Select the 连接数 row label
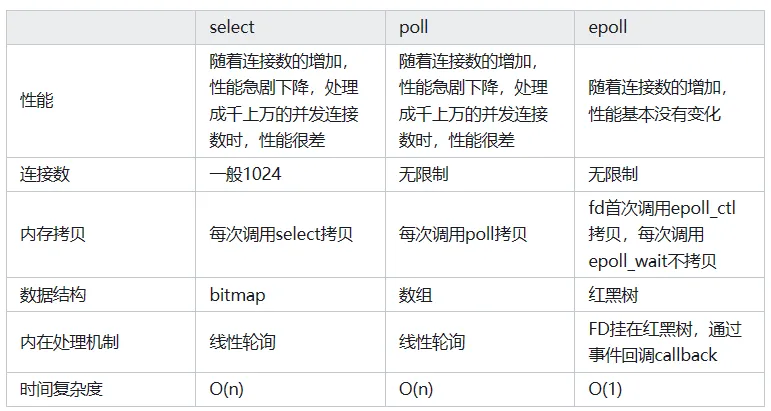This screenshot has height=411, width=771. point(45,174)
